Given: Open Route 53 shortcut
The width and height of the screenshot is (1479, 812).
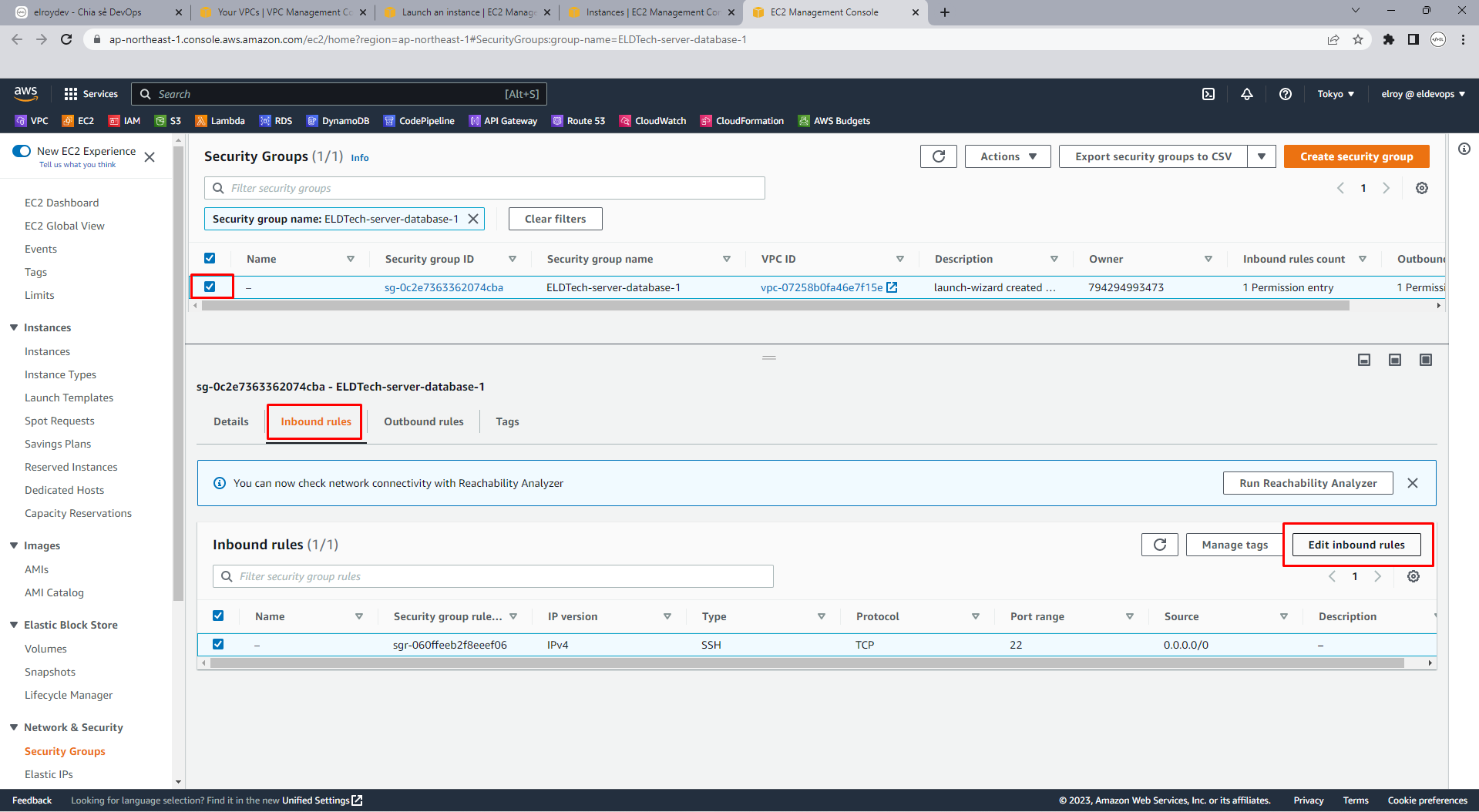Looking at the screenshot, I should click(x=578, y=121).
